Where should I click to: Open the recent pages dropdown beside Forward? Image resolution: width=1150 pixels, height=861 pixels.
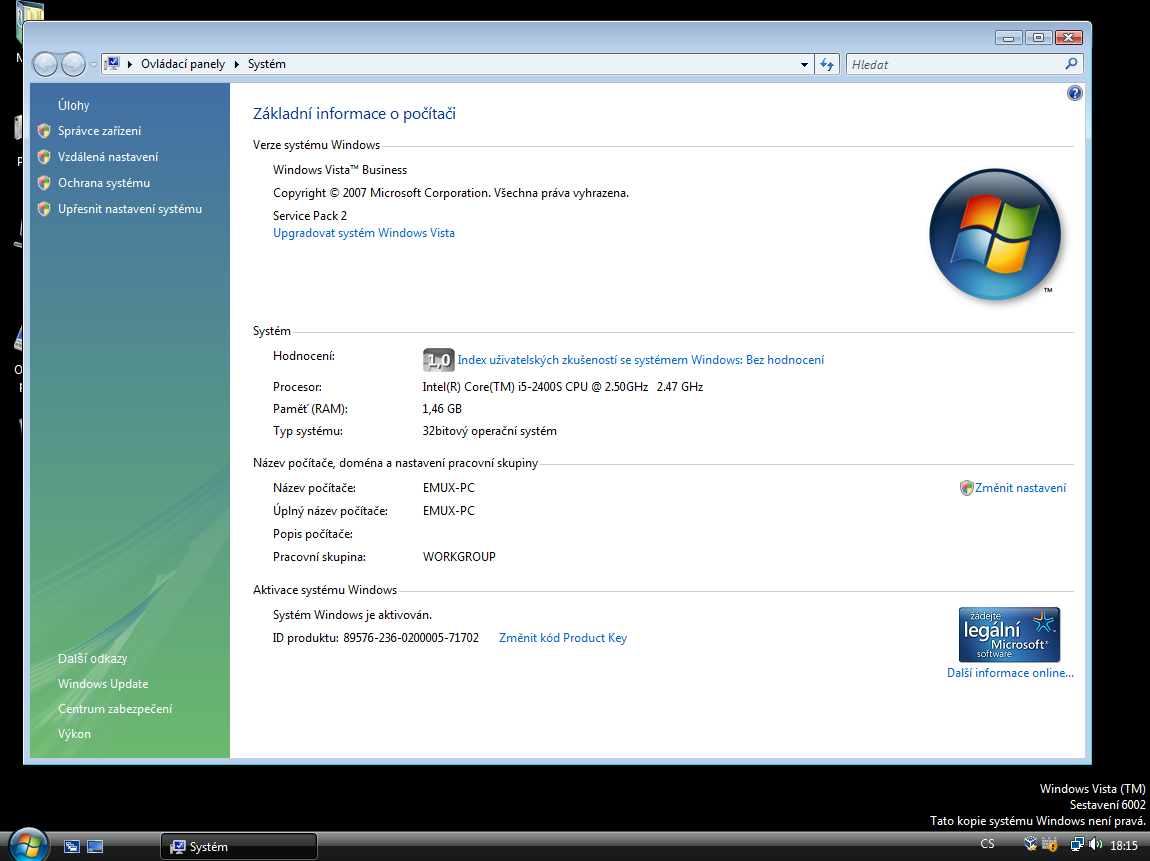[x=93, y=65]
